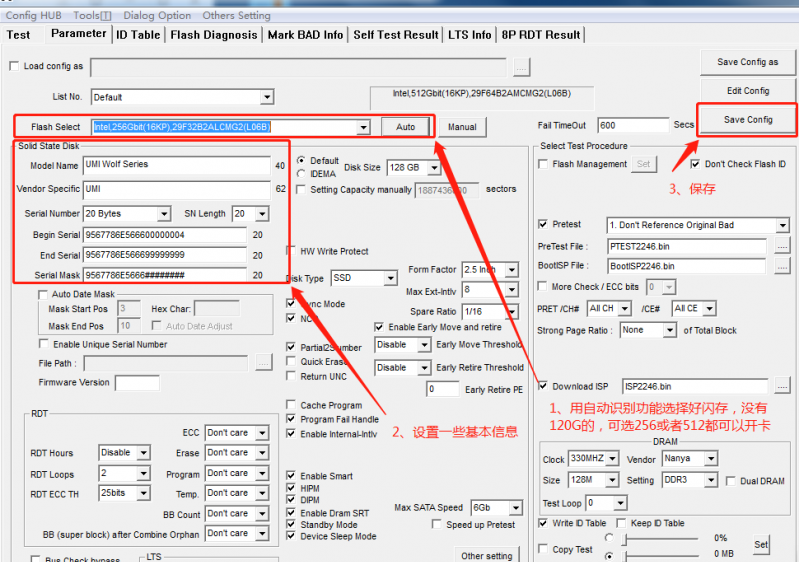Open Self Test Result tab
This screenshot has width=799, height=562.
pyautogui.click(x=396, y=35)
